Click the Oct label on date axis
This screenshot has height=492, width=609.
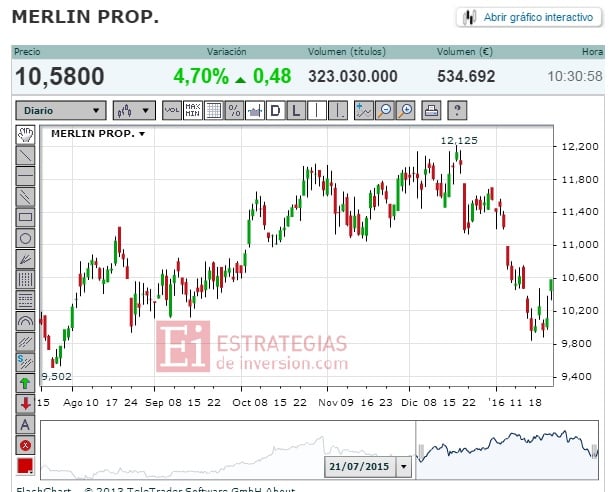click(240, 403)
